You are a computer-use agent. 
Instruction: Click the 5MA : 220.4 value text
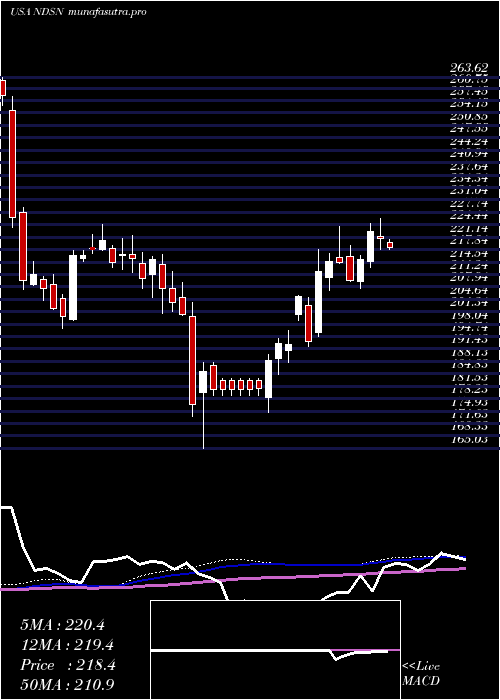coord(62,625)
